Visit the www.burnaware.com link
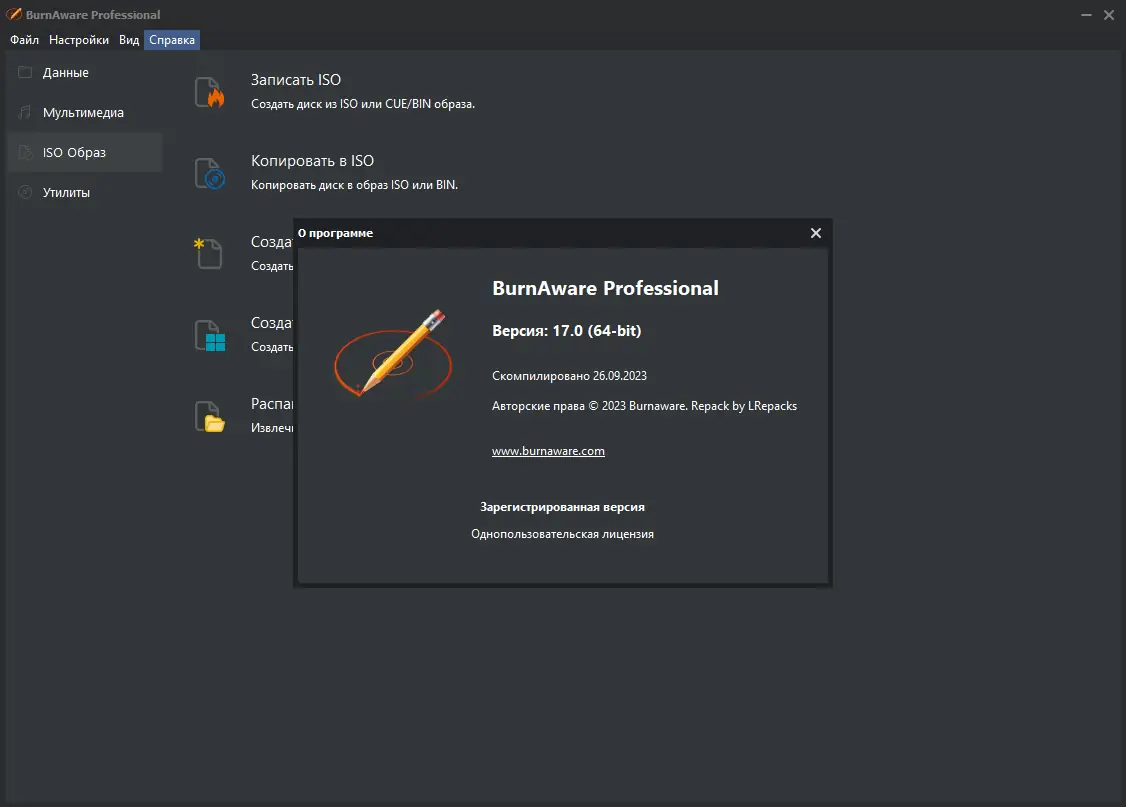1126x807 pixels. (548, 451)
